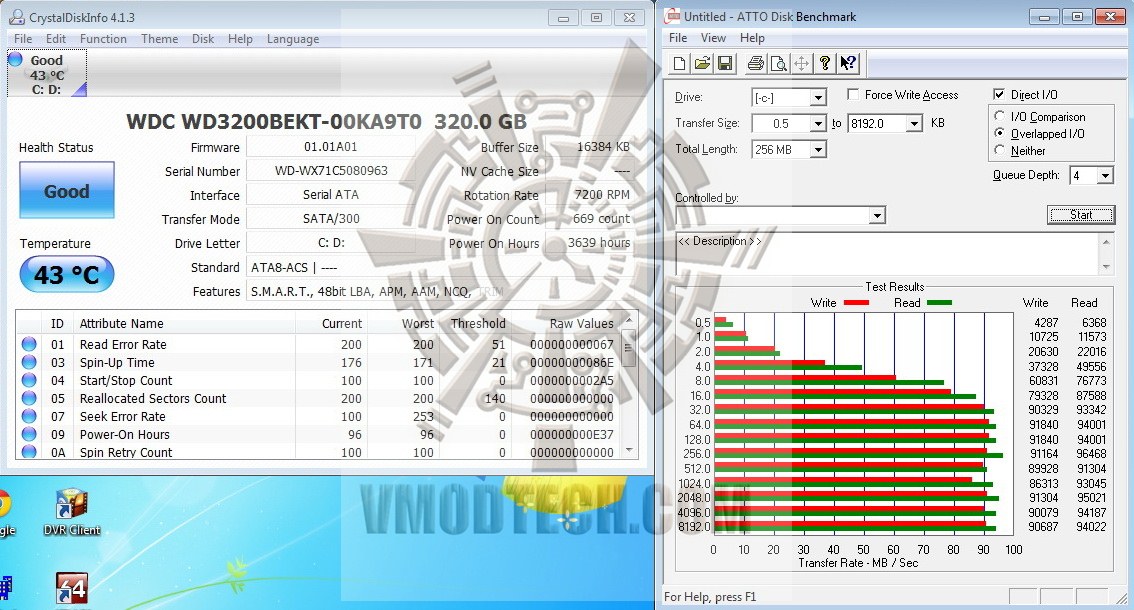Open CrystalDiskInfo Function menu
Screen dimensions: 1134x610
coord(103,38)
